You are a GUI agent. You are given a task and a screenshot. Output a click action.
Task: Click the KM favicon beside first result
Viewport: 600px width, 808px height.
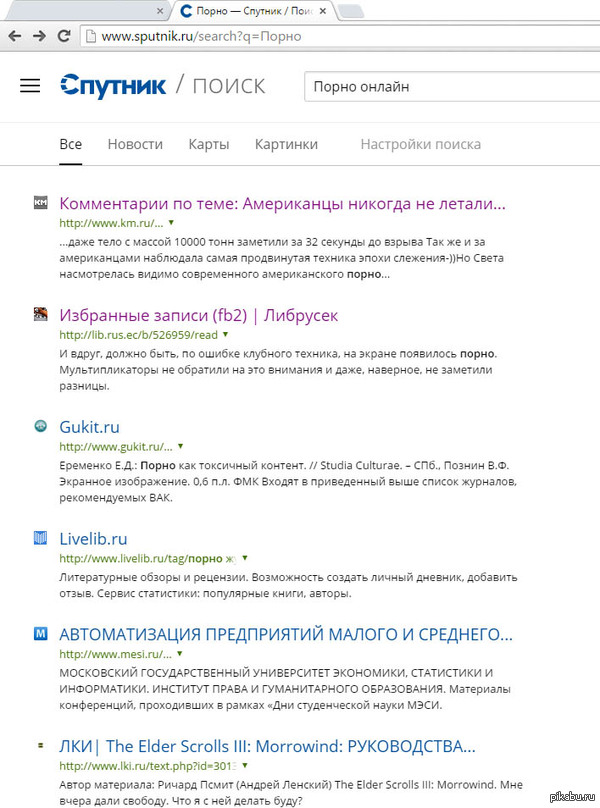tap(40, 203)
